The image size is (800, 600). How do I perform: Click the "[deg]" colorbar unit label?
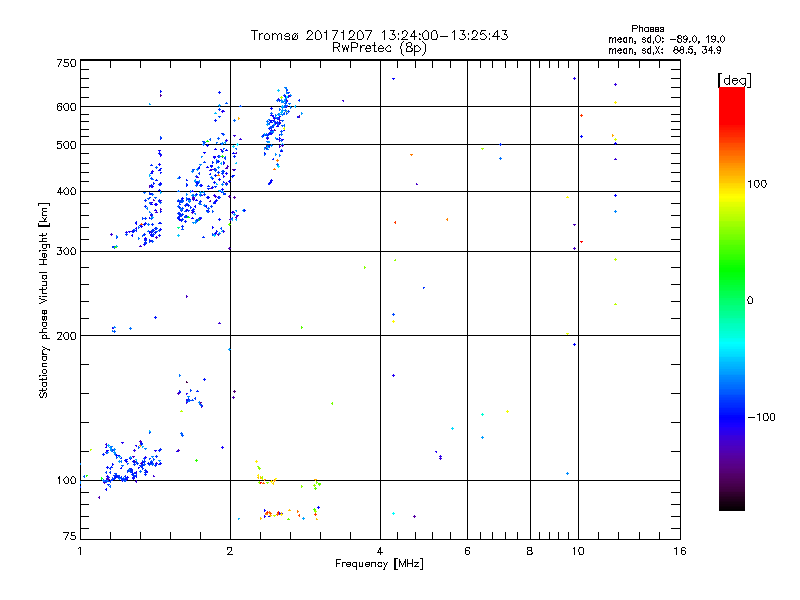(734, 80)
